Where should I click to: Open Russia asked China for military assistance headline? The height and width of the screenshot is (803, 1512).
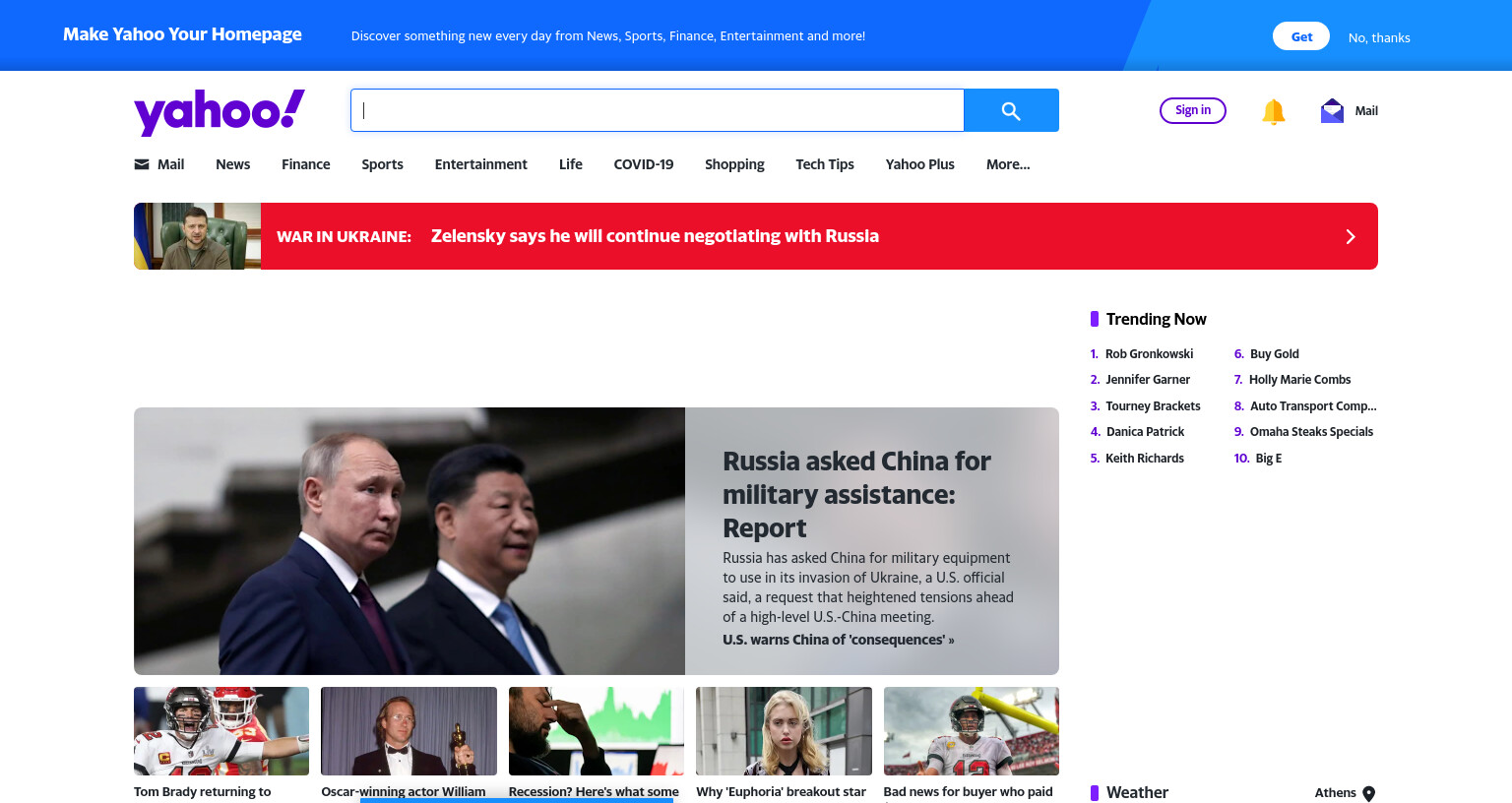pyautogui.click(x=856, y=494)
